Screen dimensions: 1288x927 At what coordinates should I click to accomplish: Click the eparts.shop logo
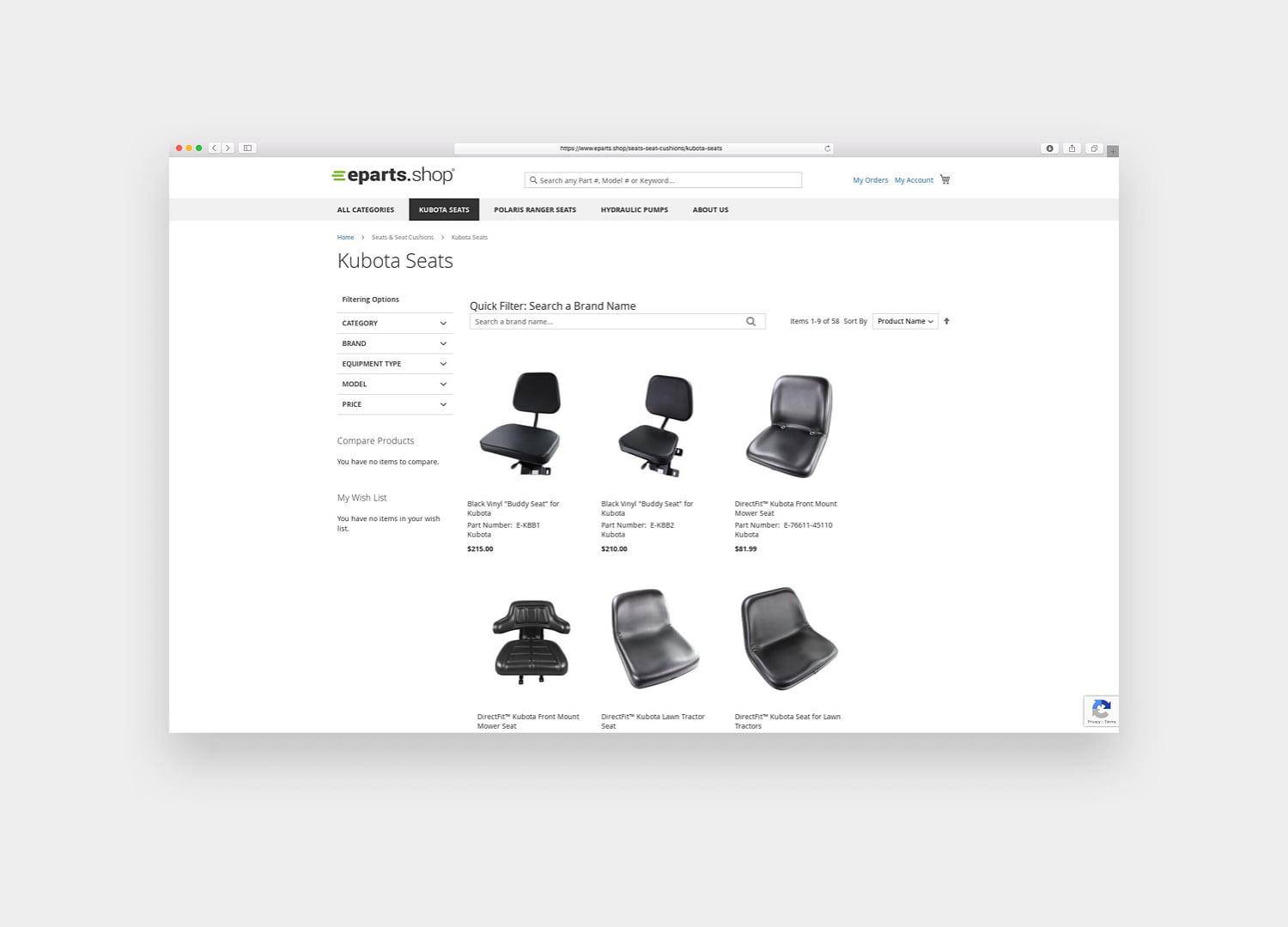[393, 175]
